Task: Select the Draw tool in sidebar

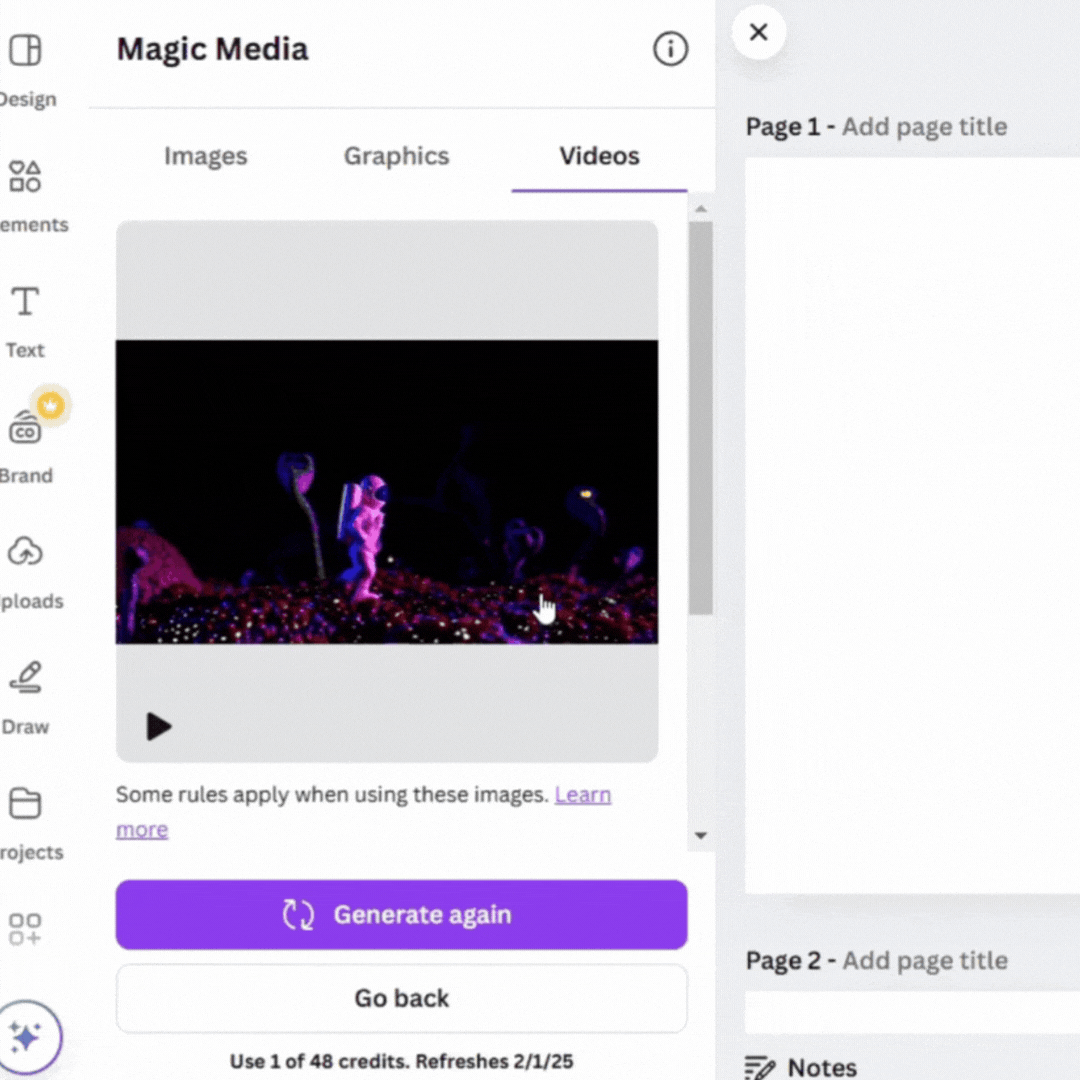Action: (x=25, y=697)
